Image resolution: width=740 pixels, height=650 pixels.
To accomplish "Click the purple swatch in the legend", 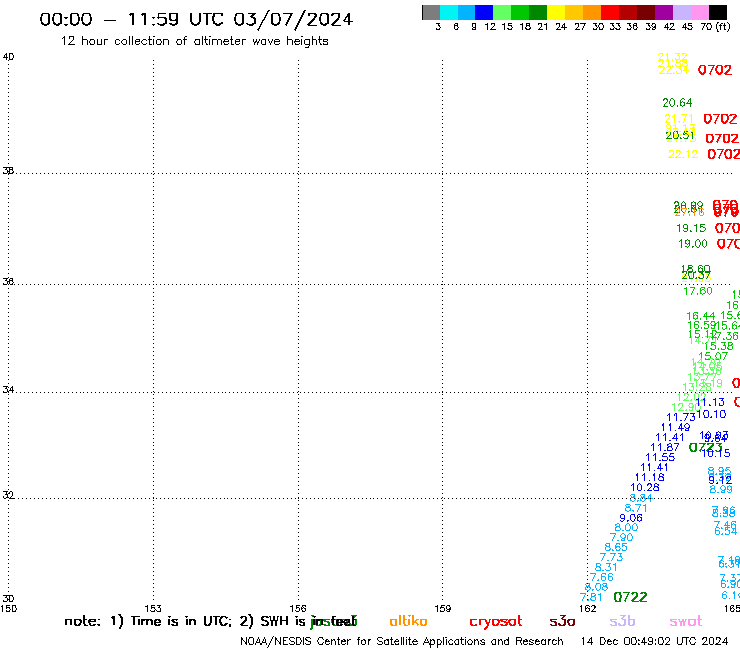I will 664,12.
